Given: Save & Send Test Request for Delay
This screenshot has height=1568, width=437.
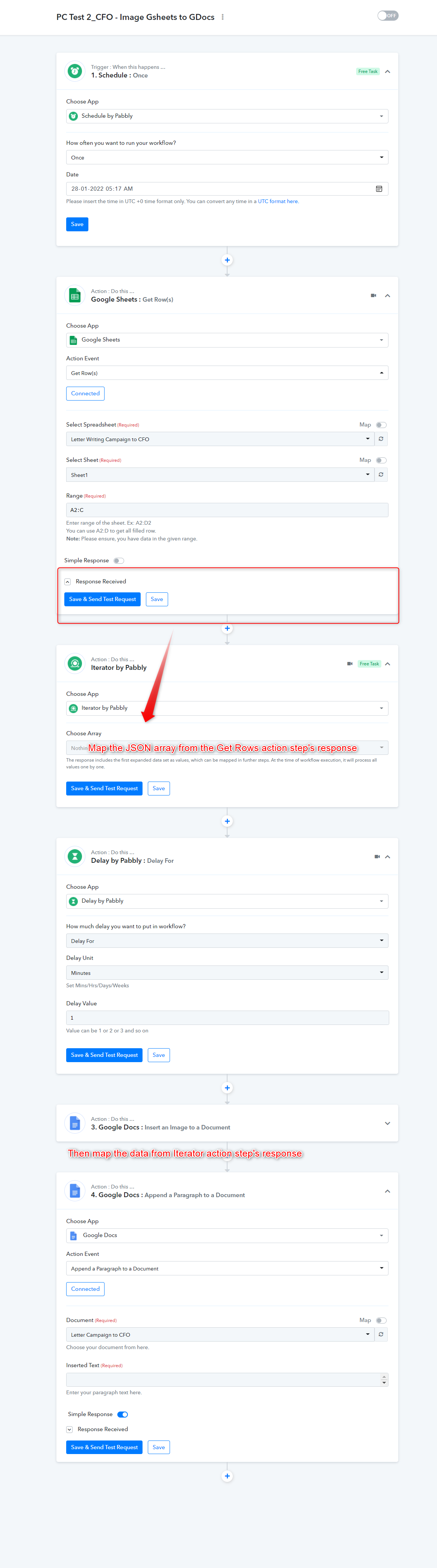Looking at the screenshot, I should pos(104,1055).
